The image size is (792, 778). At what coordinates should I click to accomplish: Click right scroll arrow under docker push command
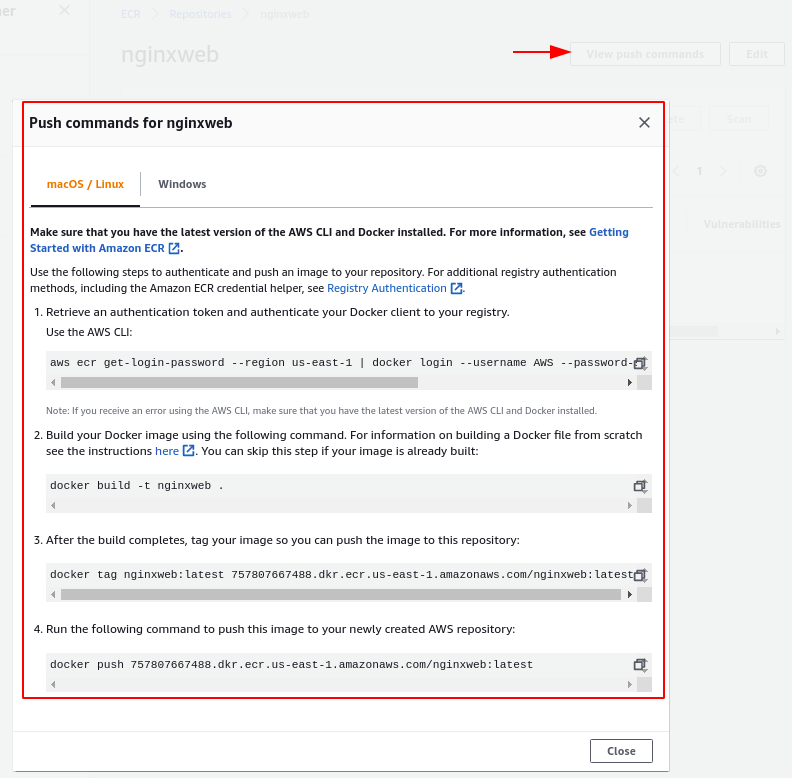[629, 684]
